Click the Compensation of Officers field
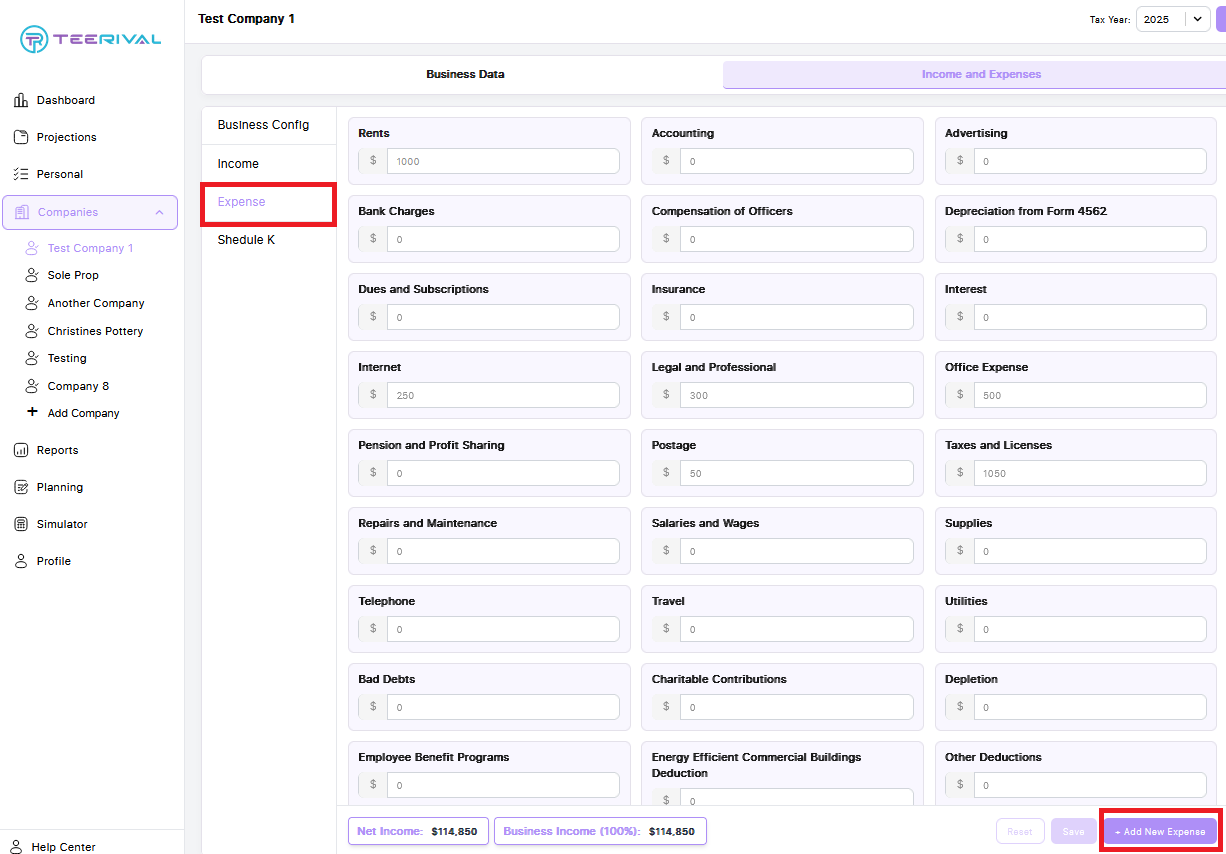The image size is (1226, 854). pos(797,239)
